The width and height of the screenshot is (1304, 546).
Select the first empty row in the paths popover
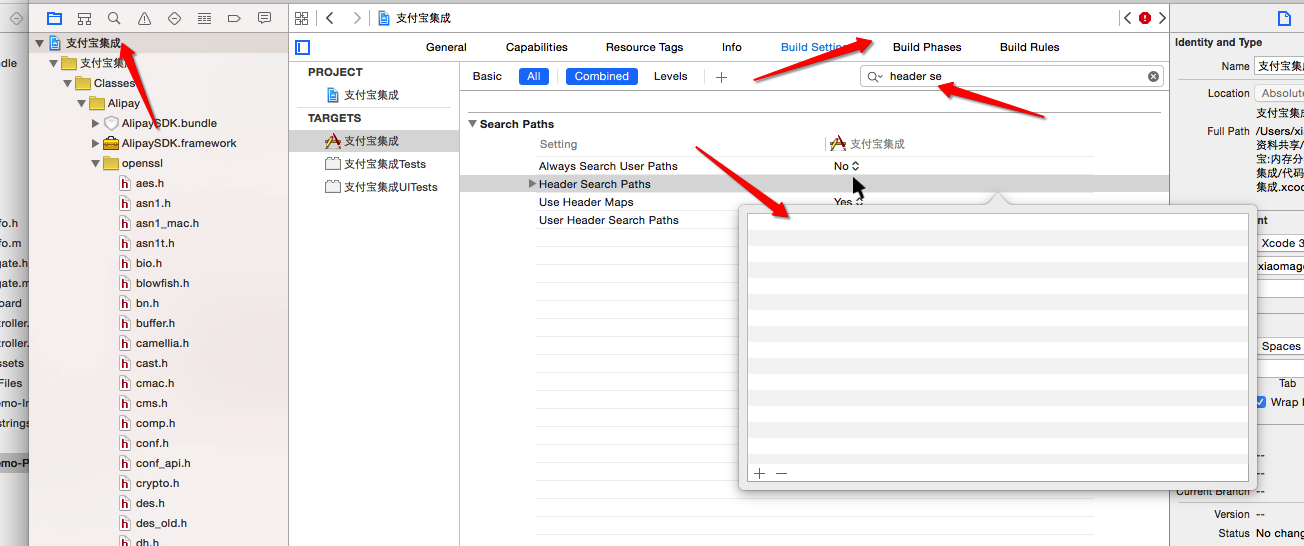tap(998, 222)
